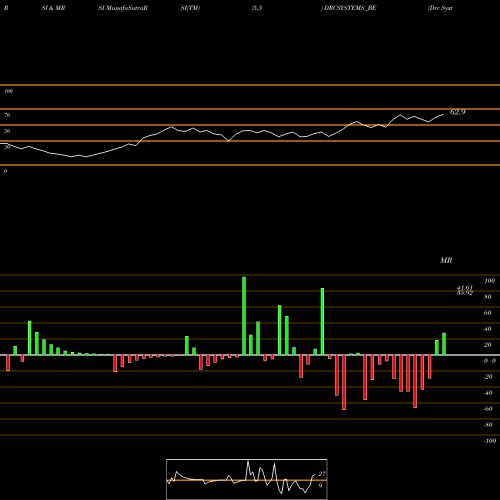Click the MR axis label "0 0"
Viewport: 500px width, 500px height.
point(490,361)
